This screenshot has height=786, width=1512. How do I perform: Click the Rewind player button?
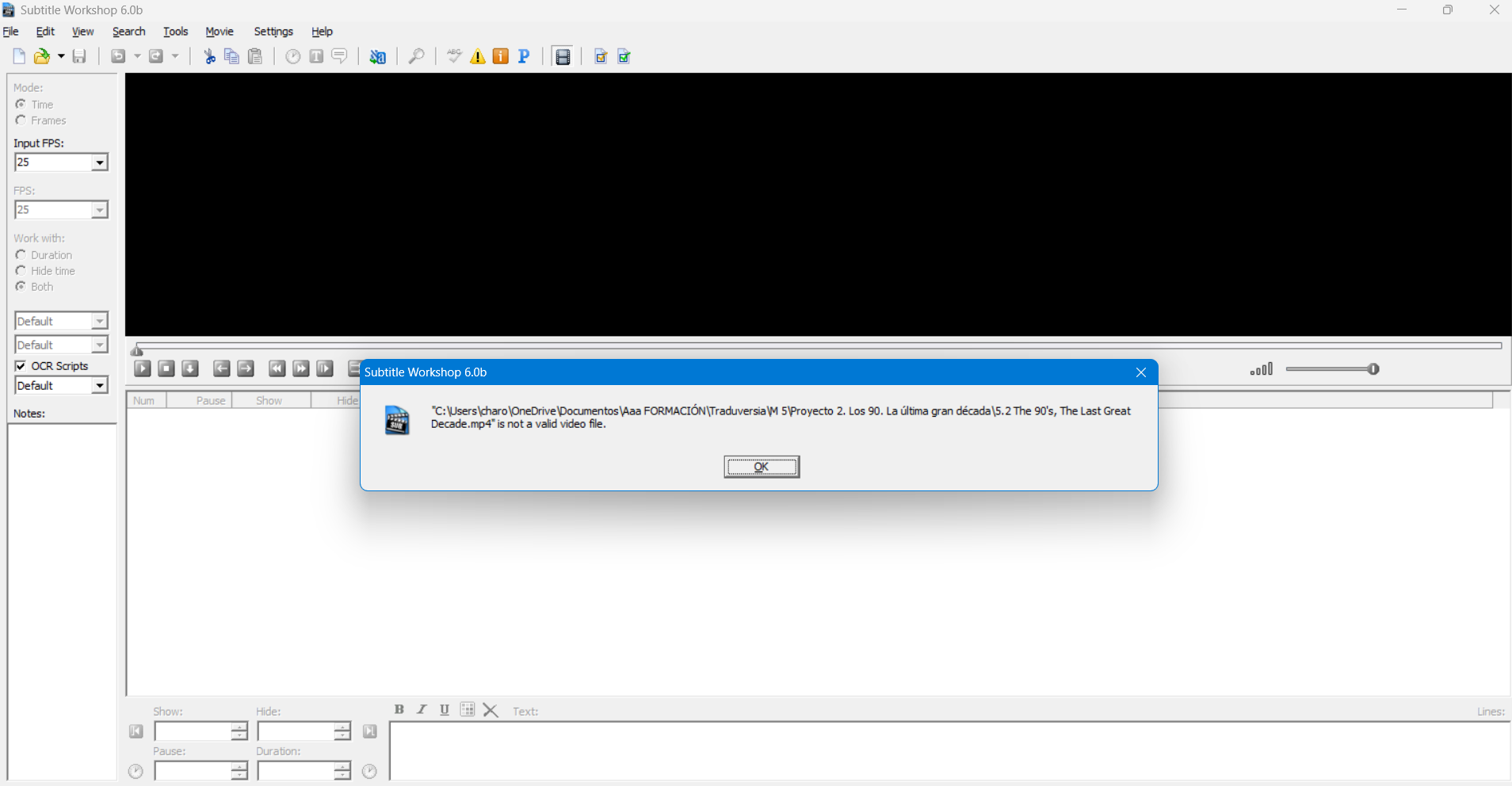[277, 368]
